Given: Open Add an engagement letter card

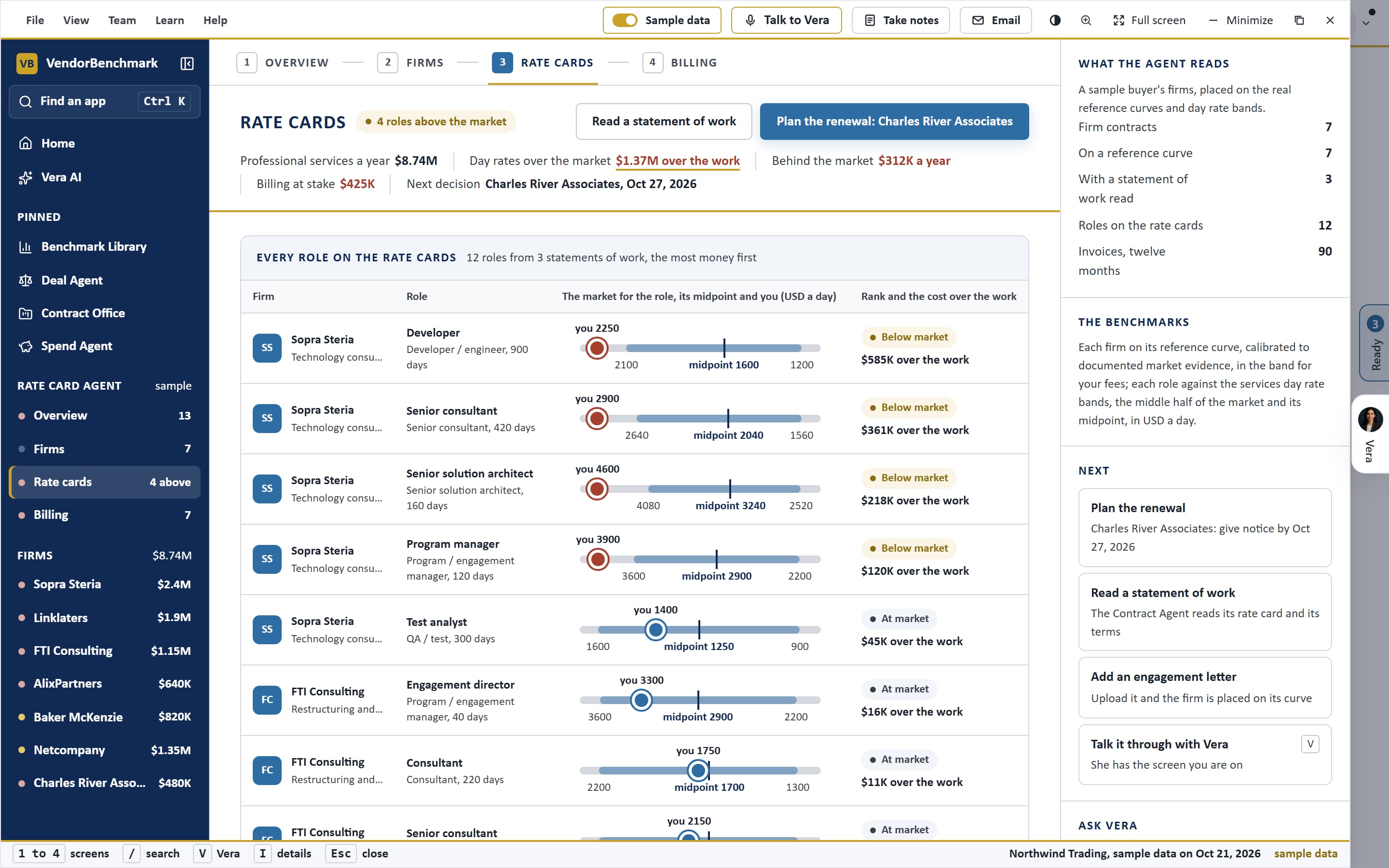Looking at the screenshot, I should (x=1205, y=687).
